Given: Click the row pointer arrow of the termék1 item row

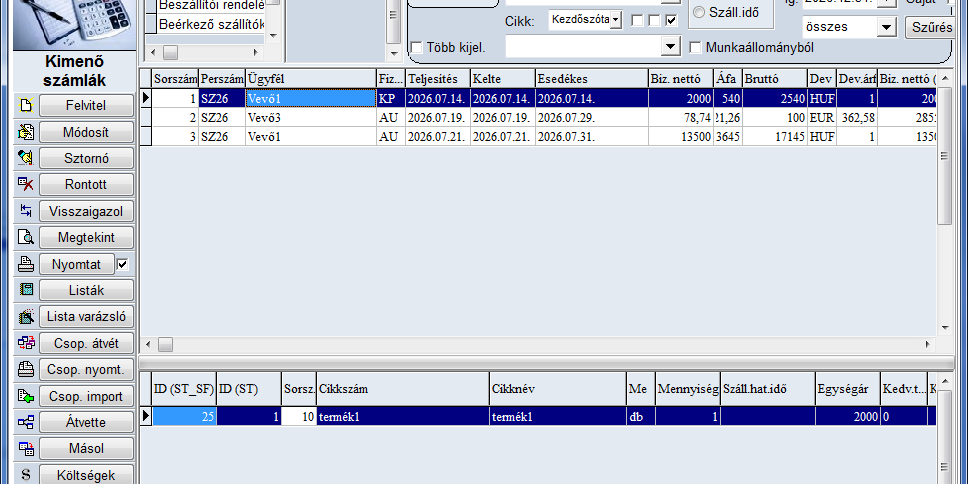Looking at the screenshot, I should [146, 416].
